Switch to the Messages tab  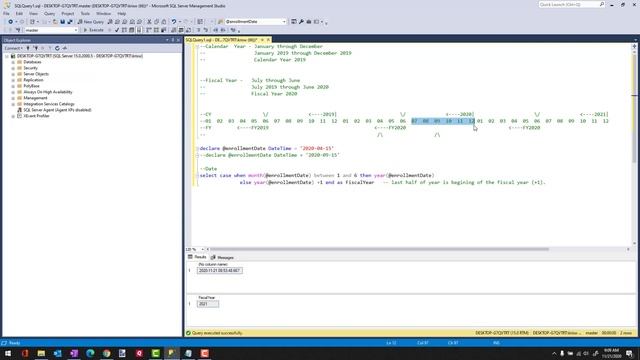click(222, 258)
